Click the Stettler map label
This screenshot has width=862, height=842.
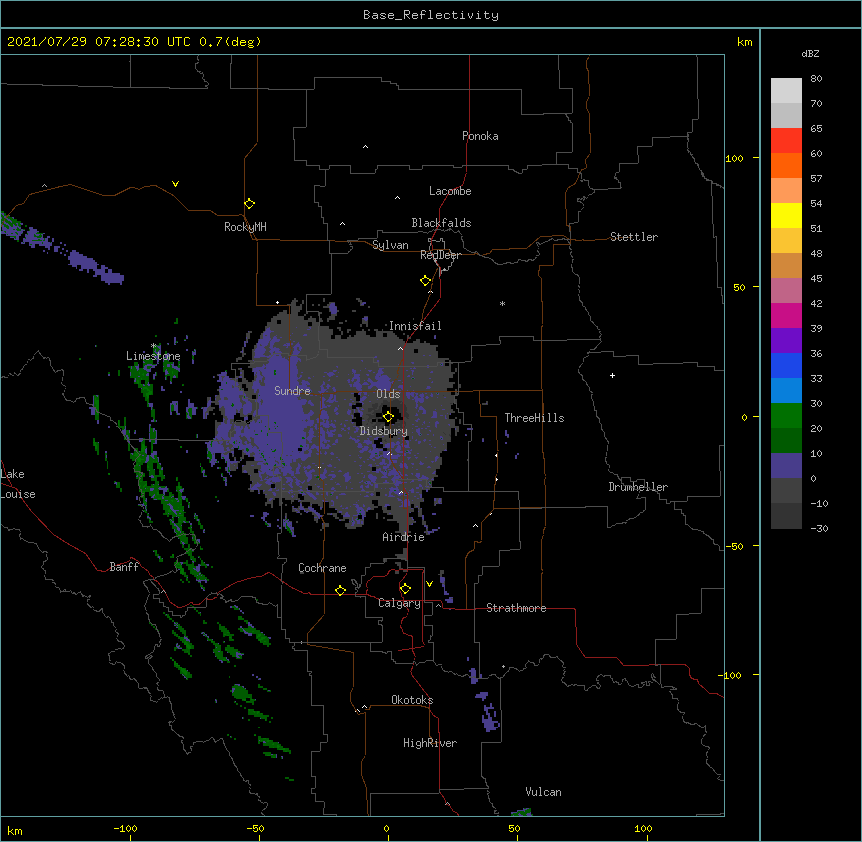634,237
